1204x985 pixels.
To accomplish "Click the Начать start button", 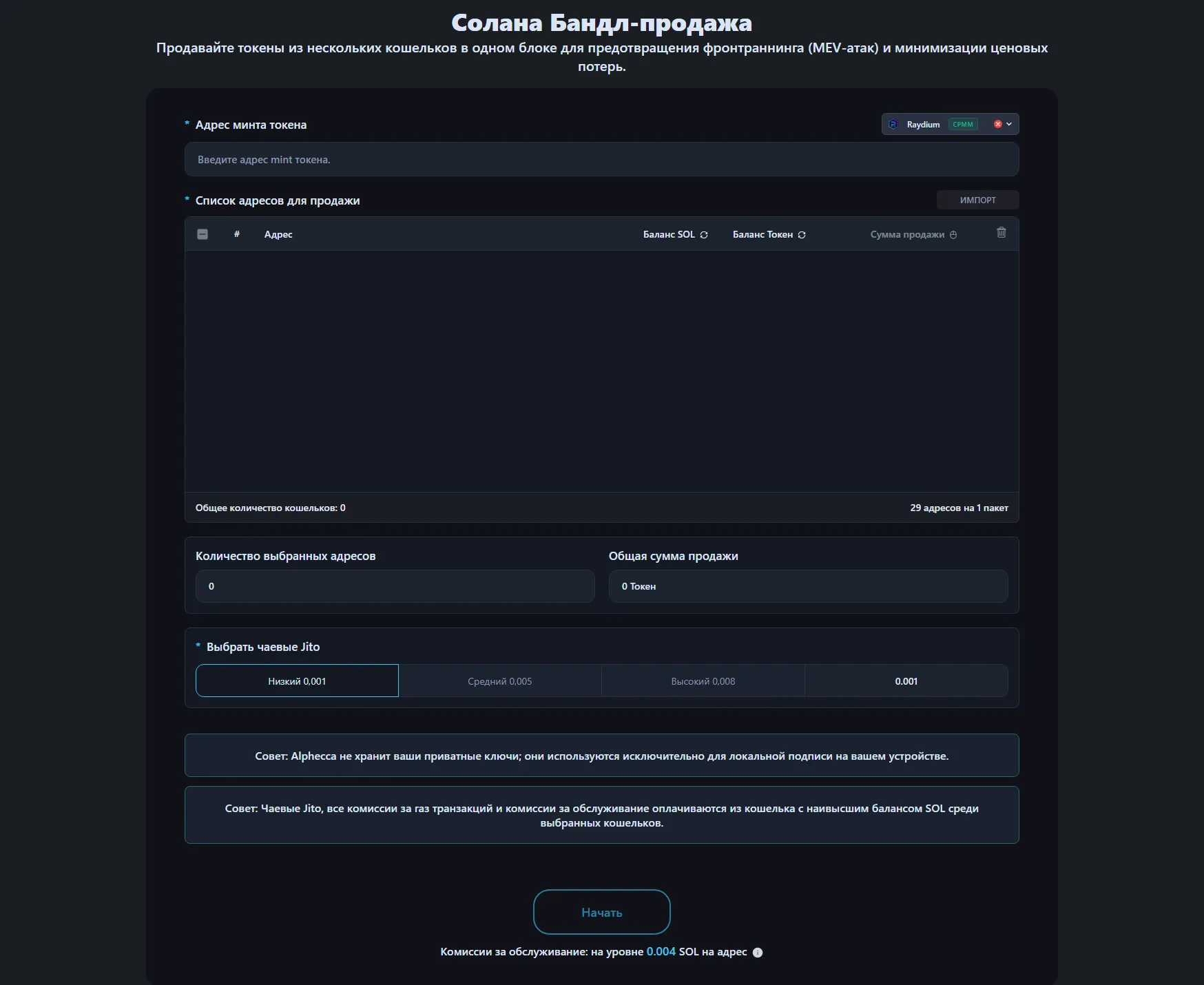I will coord(601,912).
